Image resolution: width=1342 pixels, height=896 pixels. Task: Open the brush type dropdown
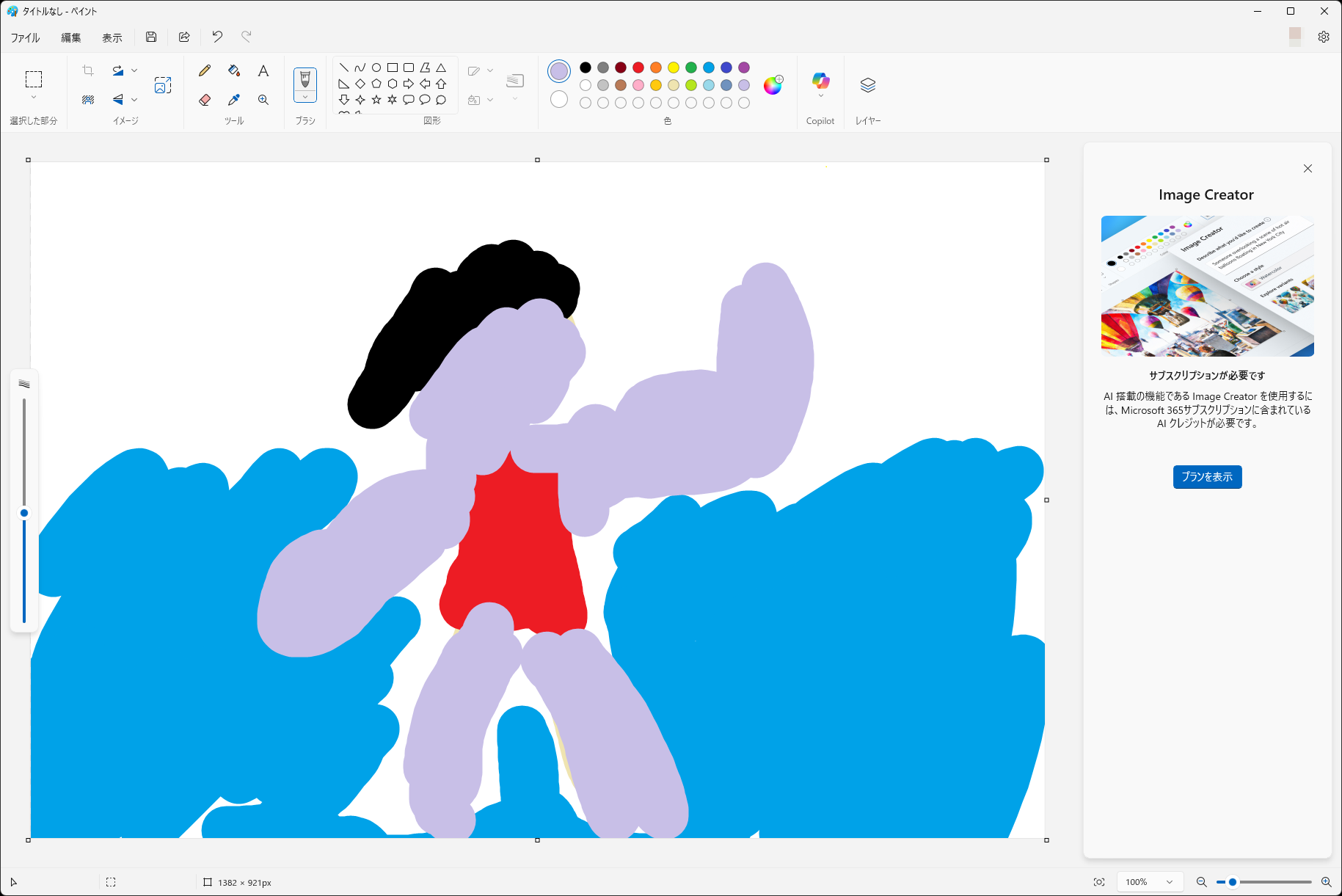tap(304, 96)
